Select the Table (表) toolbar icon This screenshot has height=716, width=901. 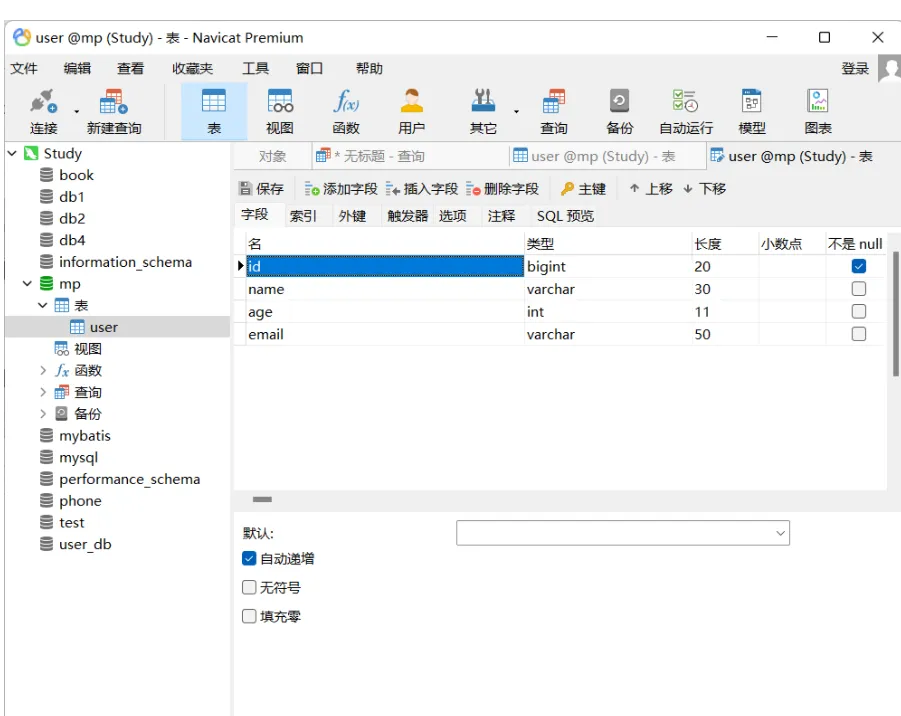(214, 111)
